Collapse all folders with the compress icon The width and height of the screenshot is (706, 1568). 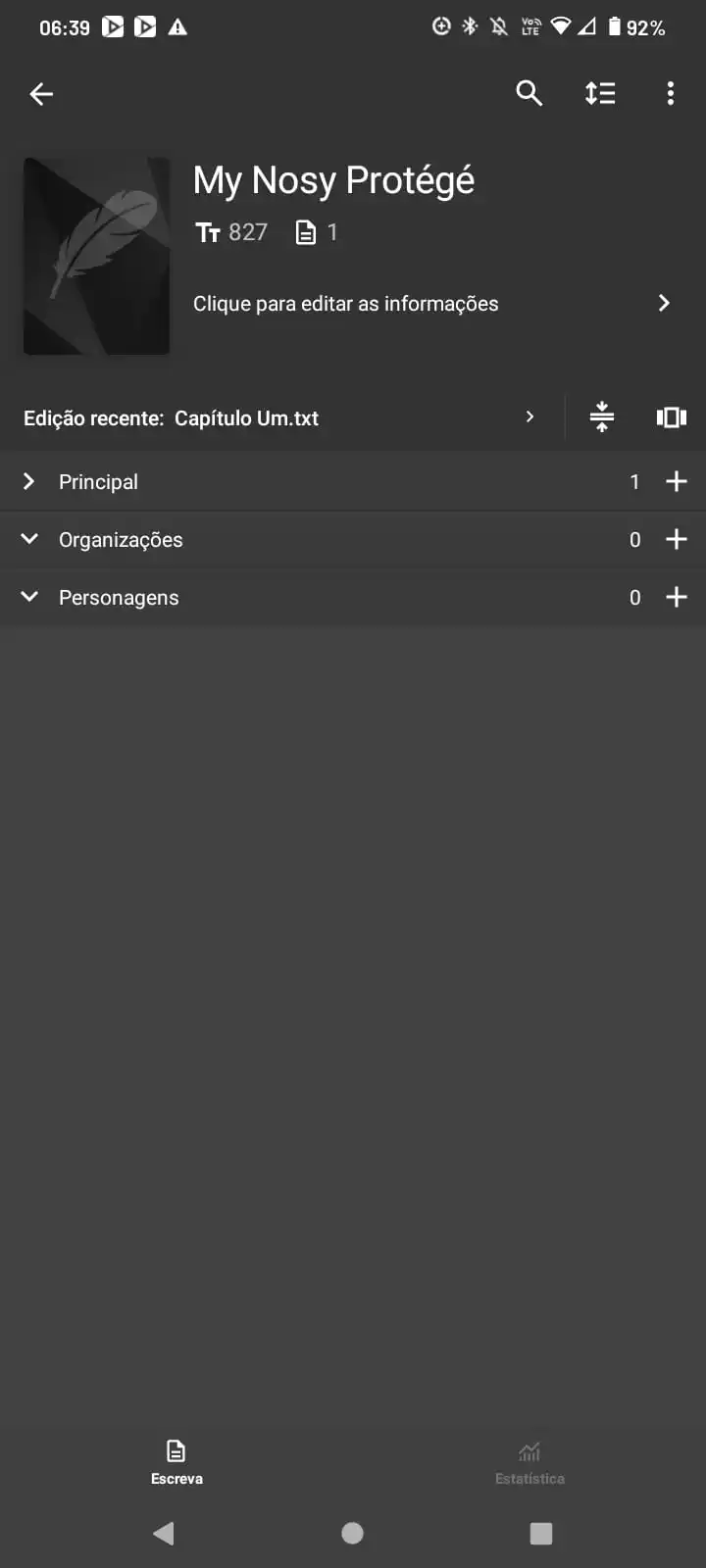tap(602, 417)
